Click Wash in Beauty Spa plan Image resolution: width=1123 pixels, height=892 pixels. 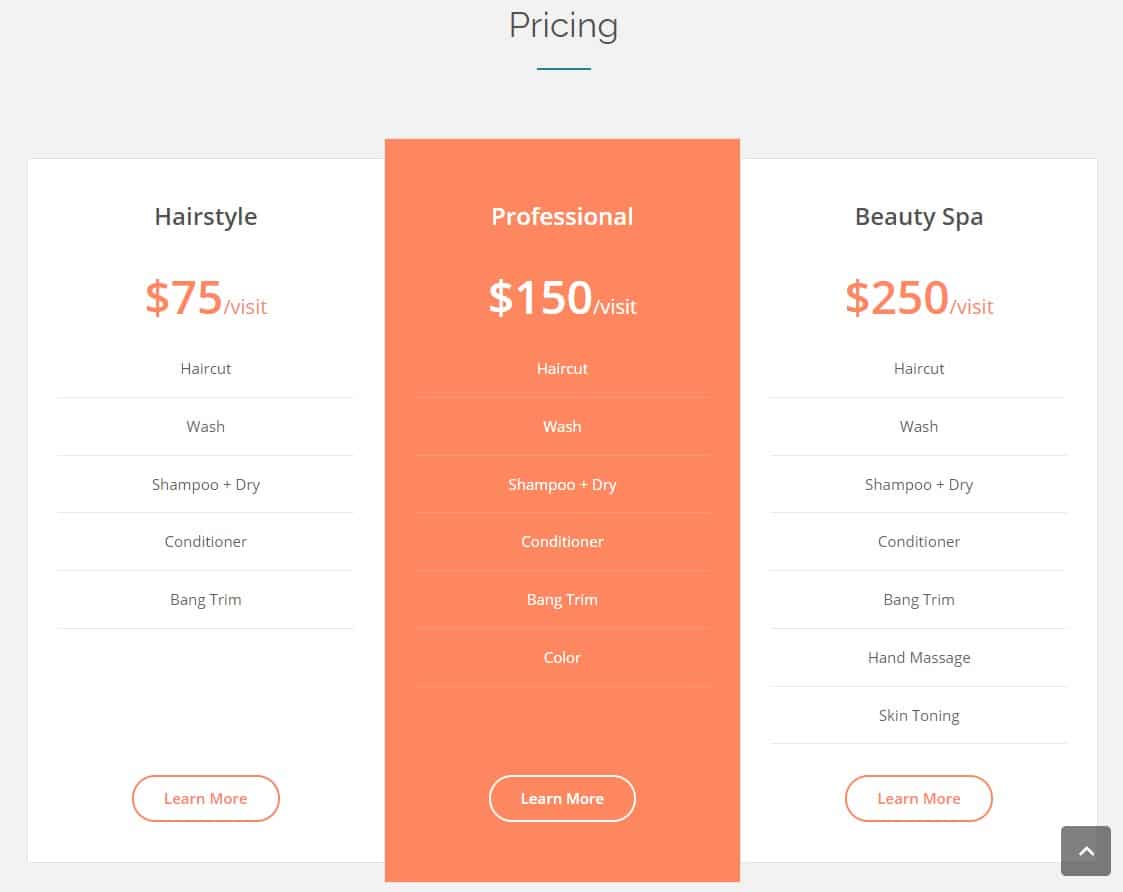pyautogui.click(x=919, y=426)
